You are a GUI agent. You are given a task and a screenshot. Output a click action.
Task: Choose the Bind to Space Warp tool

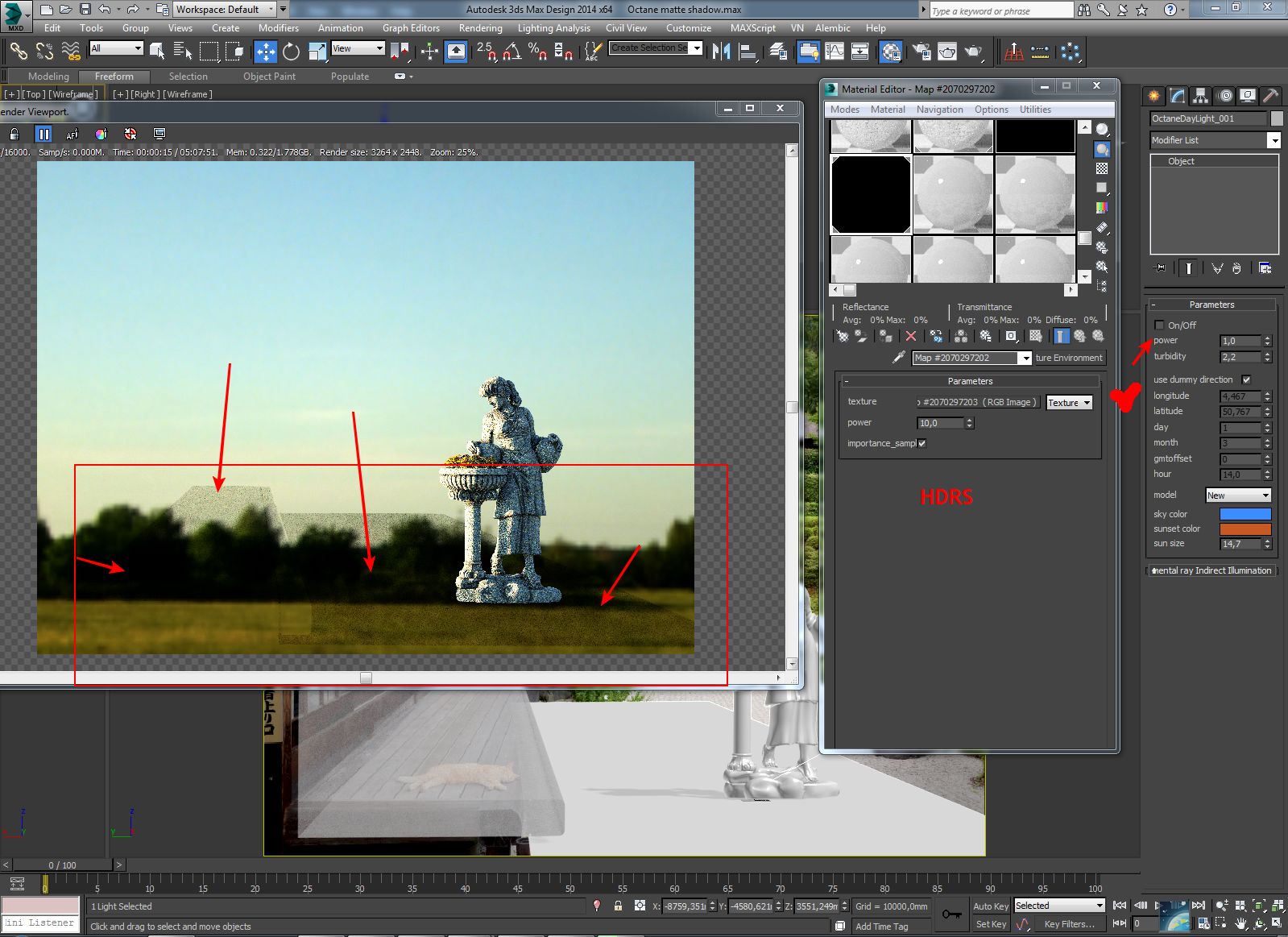click(x=71, y=52)
